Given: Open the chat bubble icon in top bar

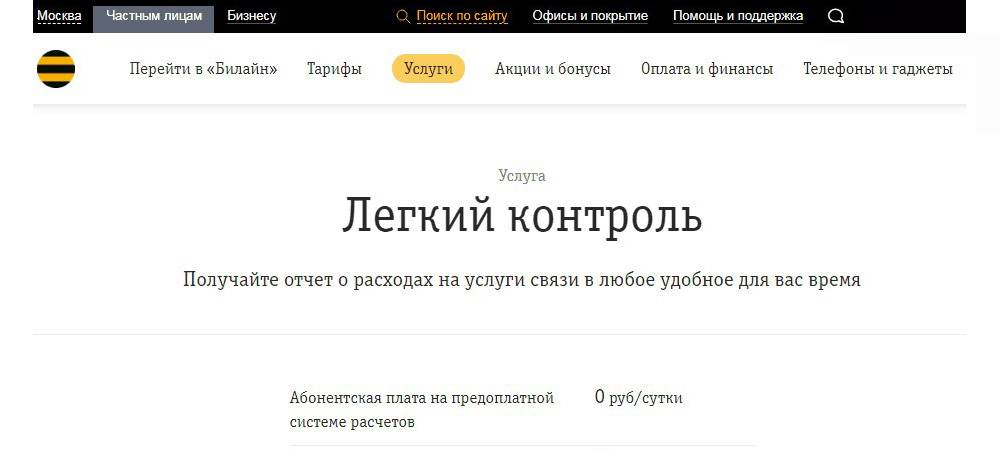Looking at the screenshot, I should click(x=836, y=16).
